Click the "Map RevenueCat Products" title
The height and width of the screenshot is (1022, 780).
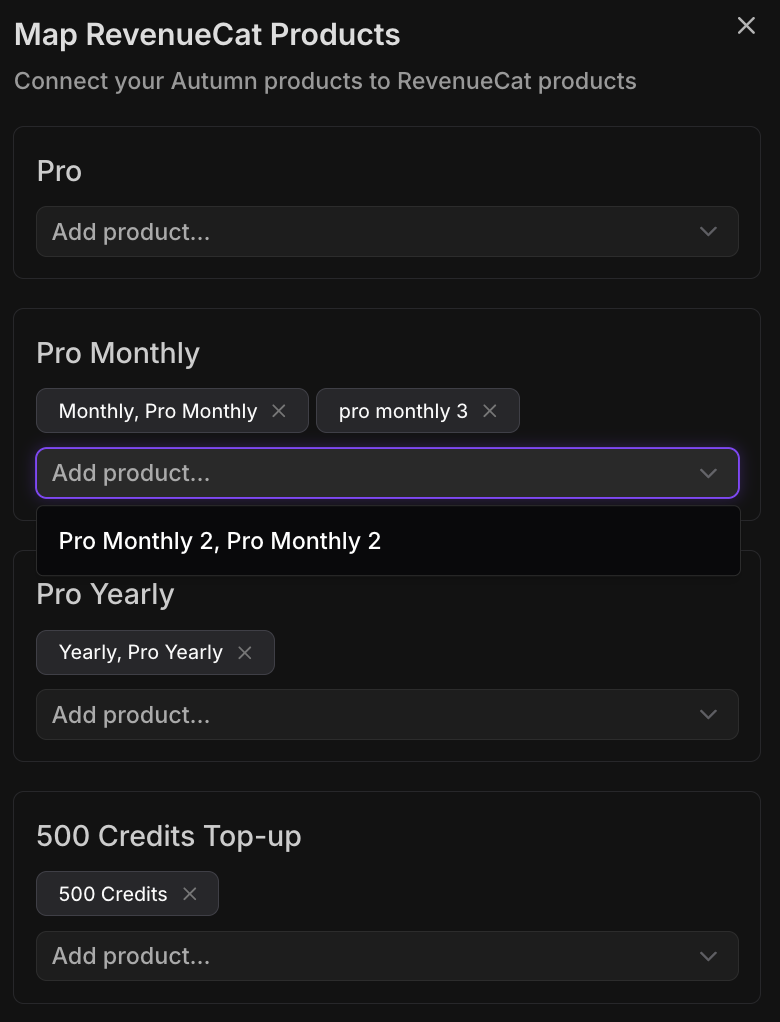pyautogui.click(x=206, y=34)
